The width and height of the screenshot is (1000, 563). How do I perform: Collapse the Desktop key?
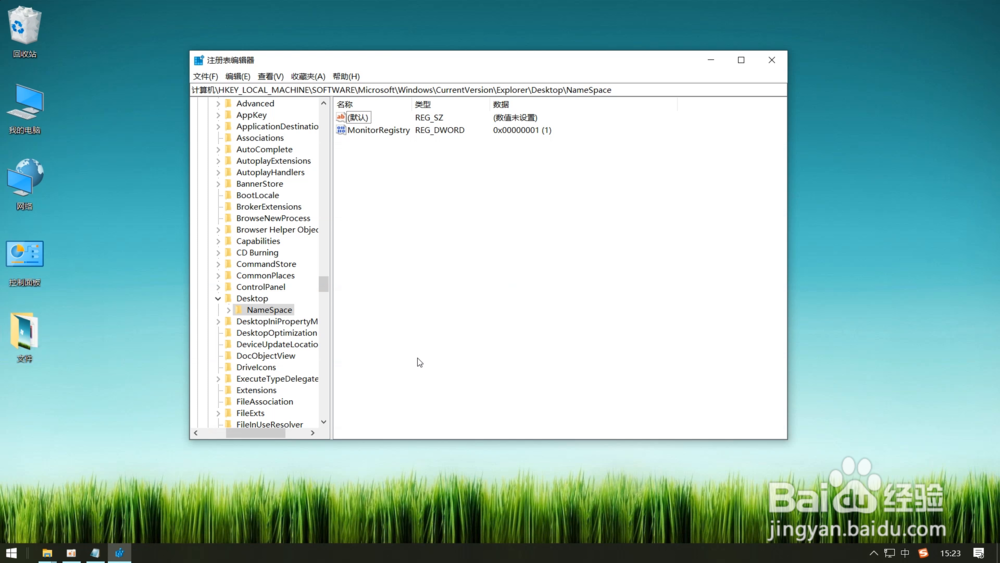(218, 298)
